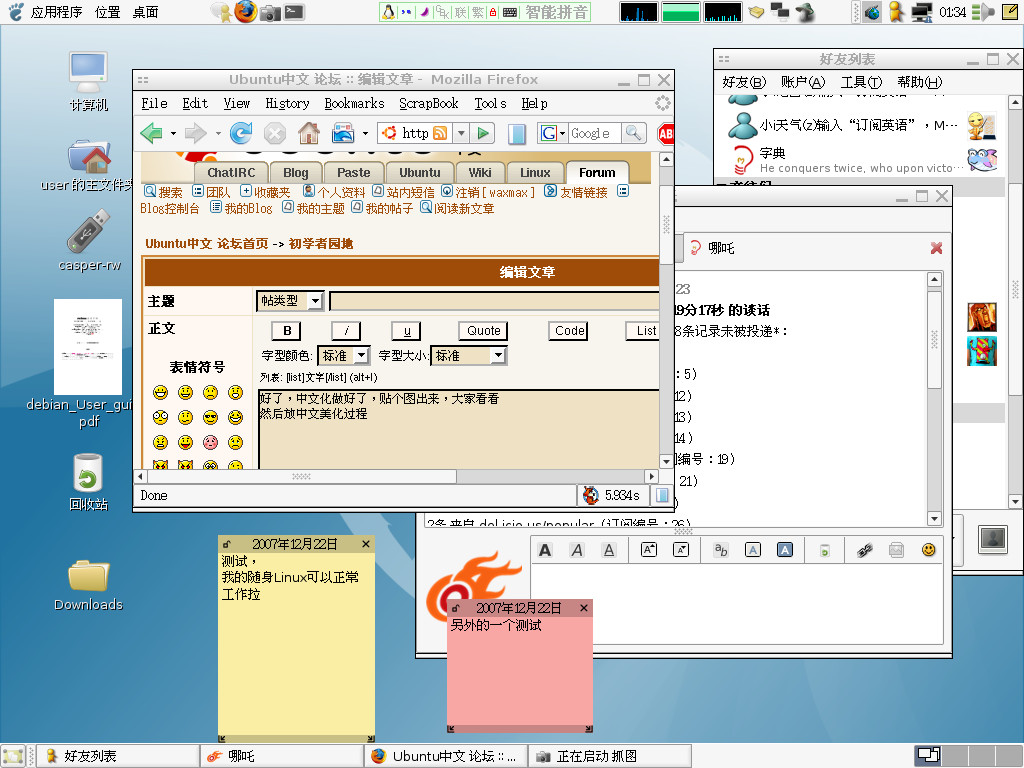Viewport: 1024px width, 768px height.
Task: Toggle the lock icon on the yellow sticky note
Action: coord(227,544)
